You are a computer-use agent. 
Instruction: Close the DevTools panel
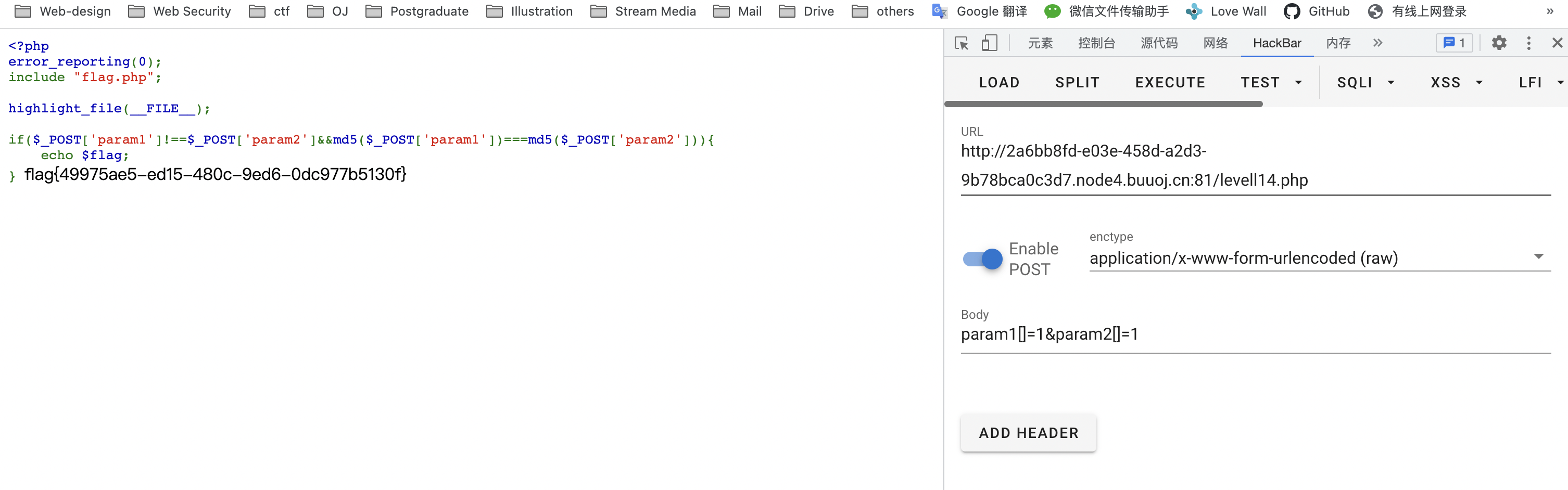(1557, 43)
